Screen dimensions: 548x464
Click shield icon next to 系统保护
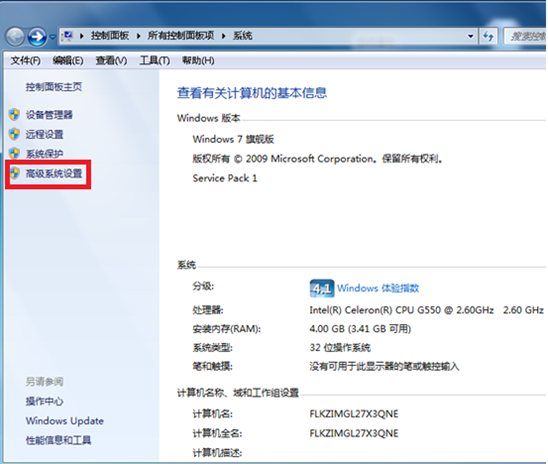click(14, 153)
